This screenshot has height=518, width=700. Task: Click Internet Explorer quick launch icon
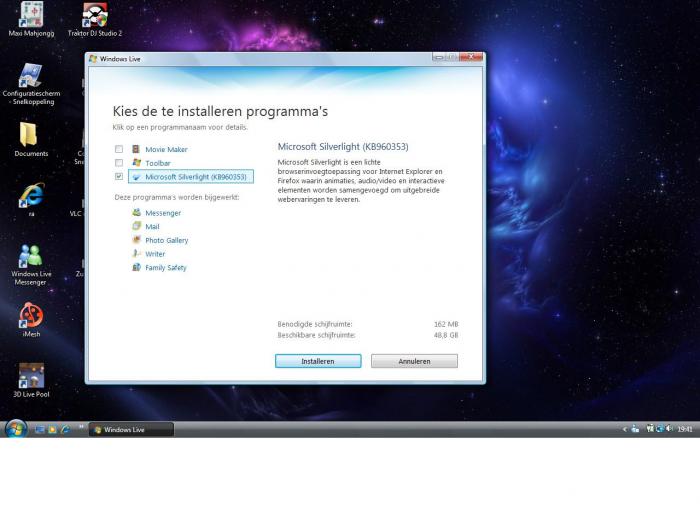(x=65, y=430)
